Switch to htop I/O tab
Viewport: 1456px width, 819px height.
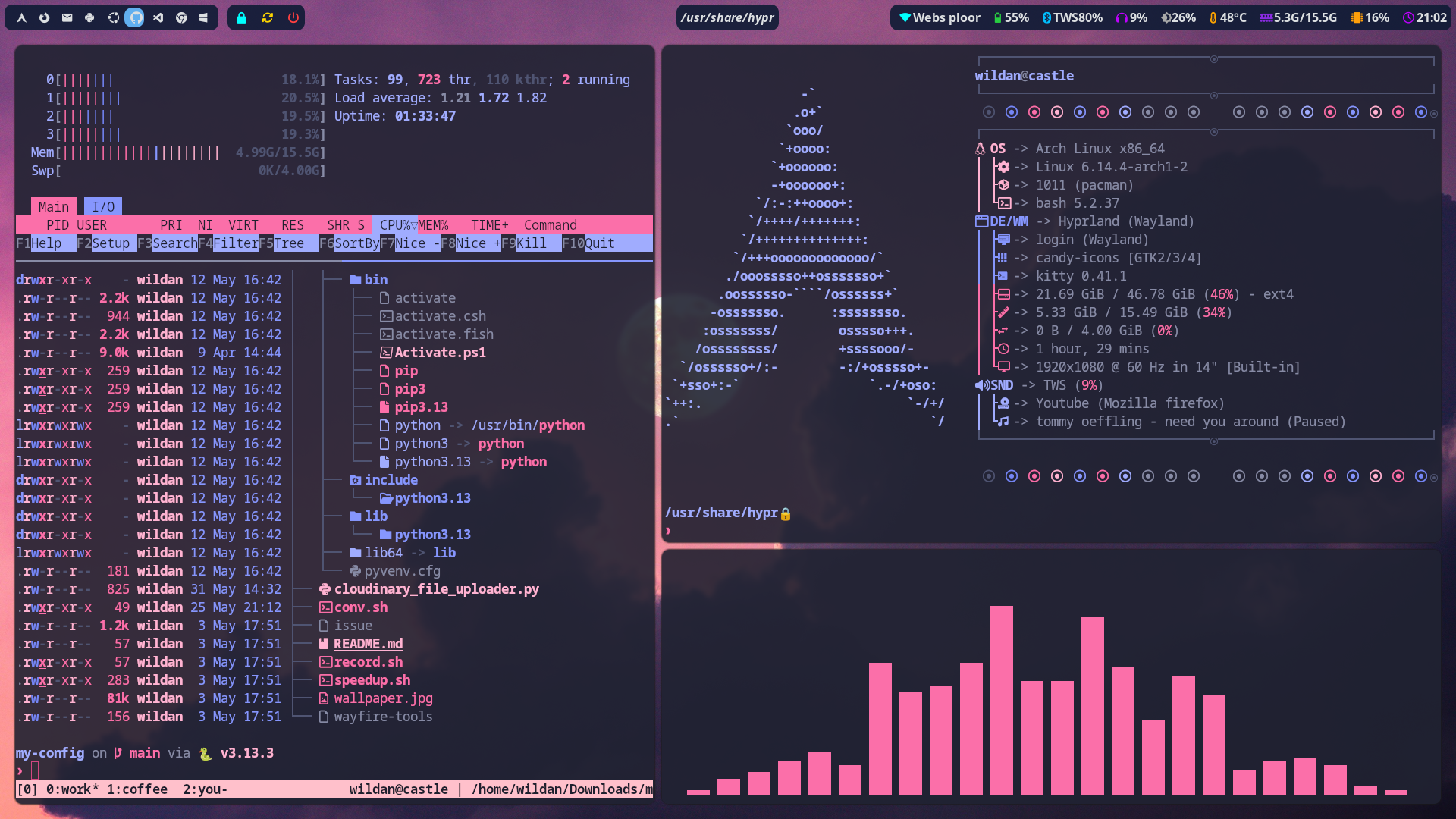pos(103,206)
